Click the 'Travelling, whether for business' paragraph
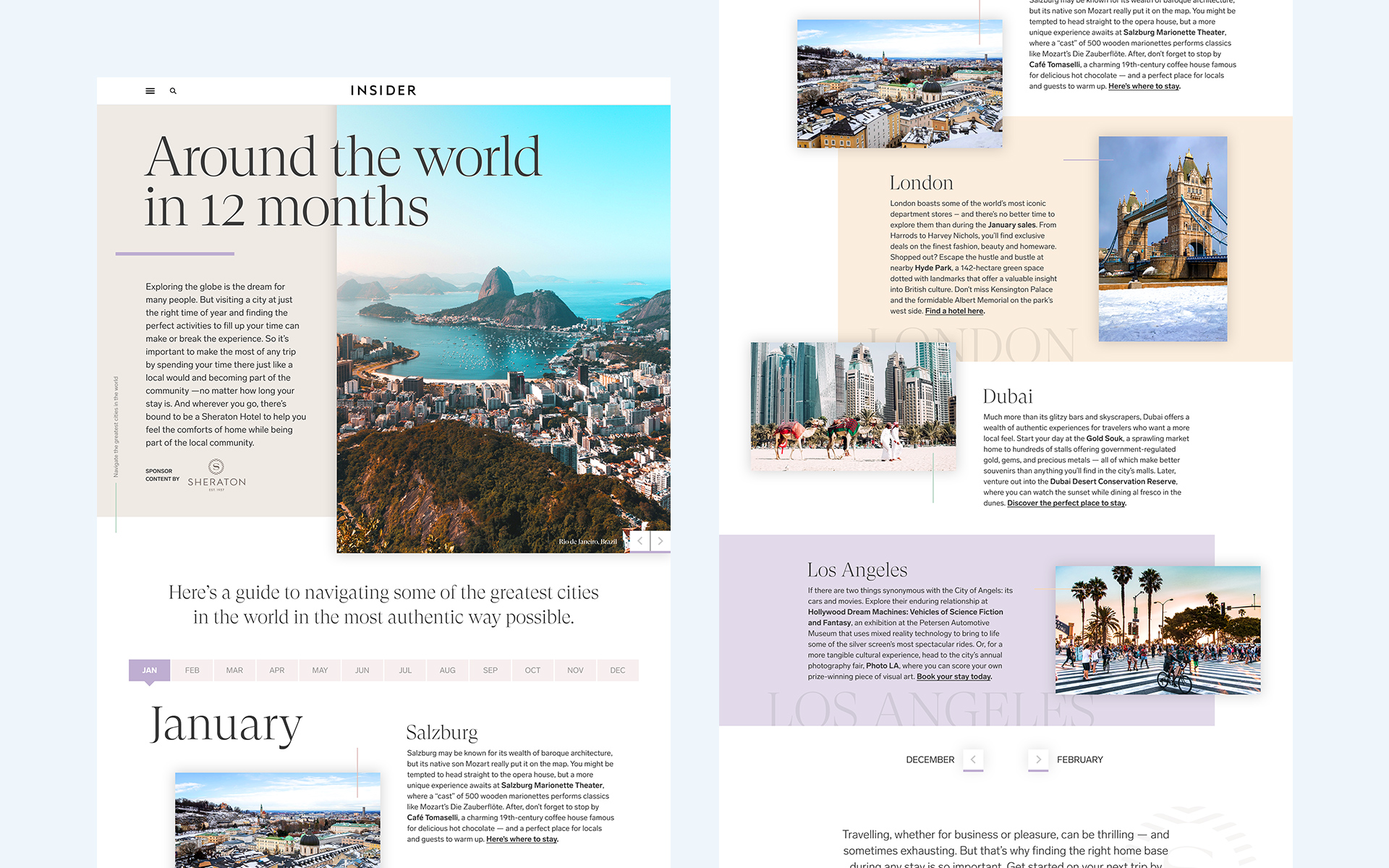The width and height of the screenshot is (1389, 868). [x=1006, y=850]
